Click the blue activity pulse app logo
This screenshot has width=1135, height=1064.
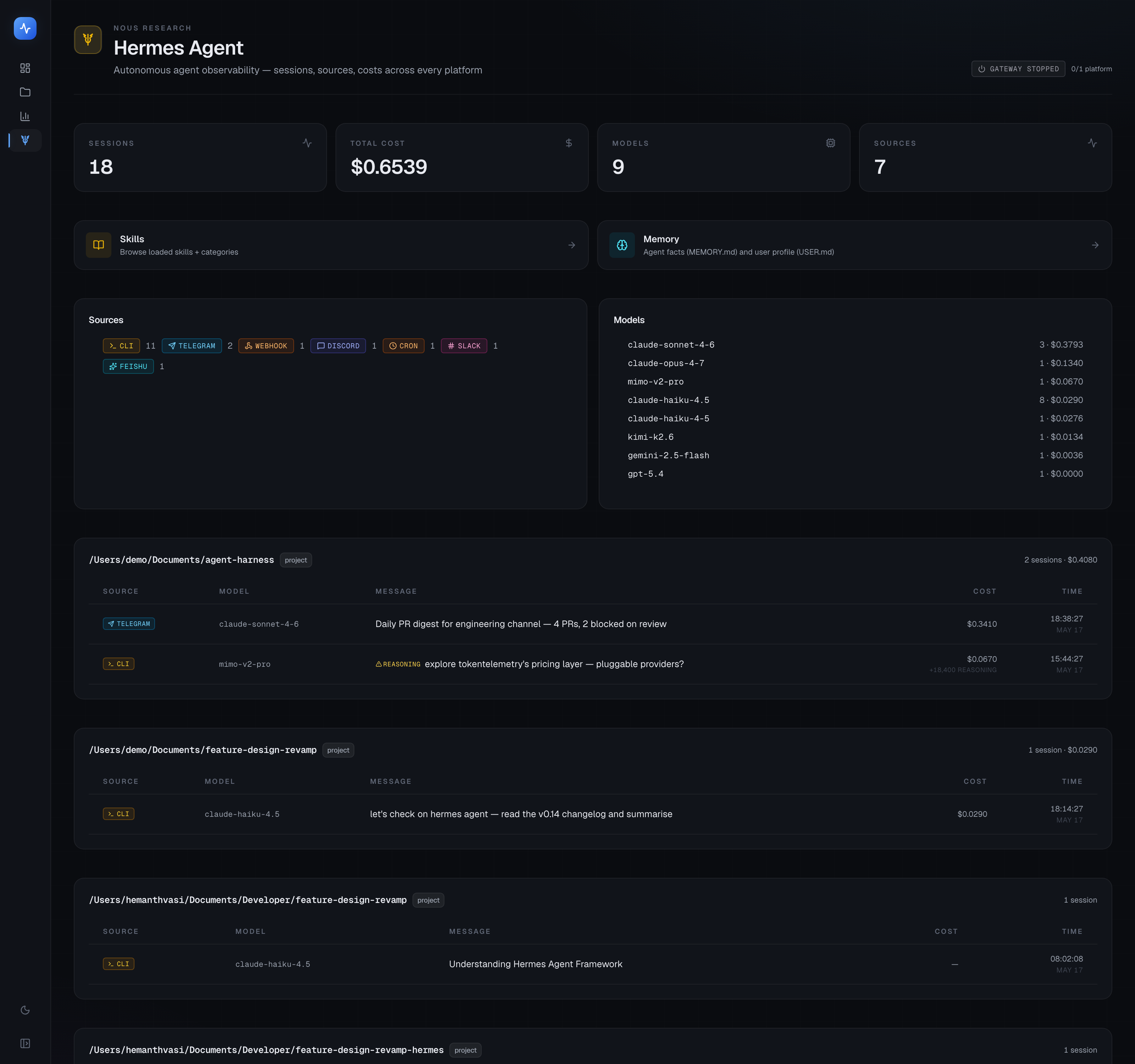(25, 28)
